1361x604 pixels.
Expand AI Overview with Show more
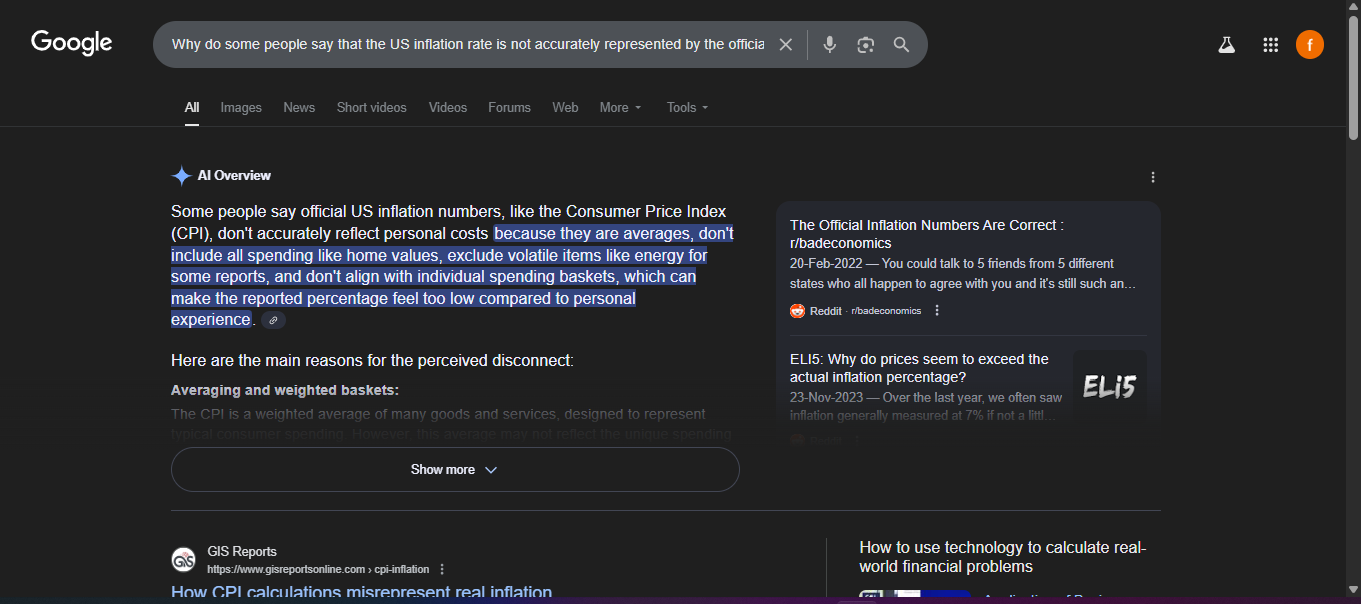click(455, 470)
